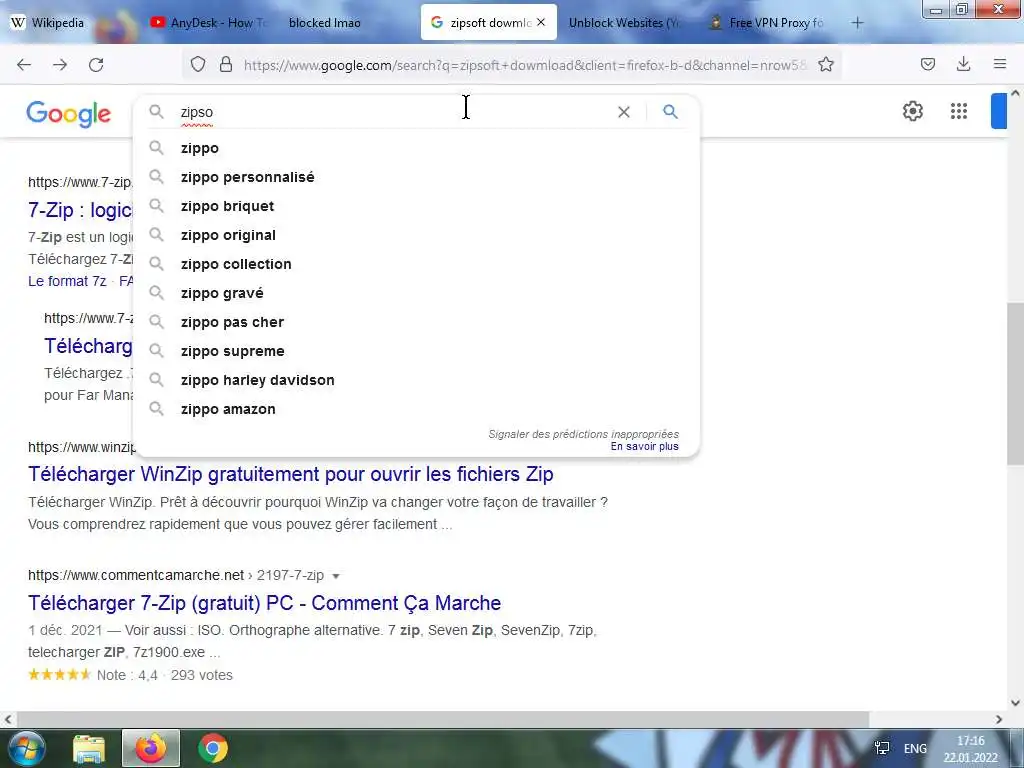
Task: Submit search with blue magnifier icon
Action: click(x=670, y=112)
